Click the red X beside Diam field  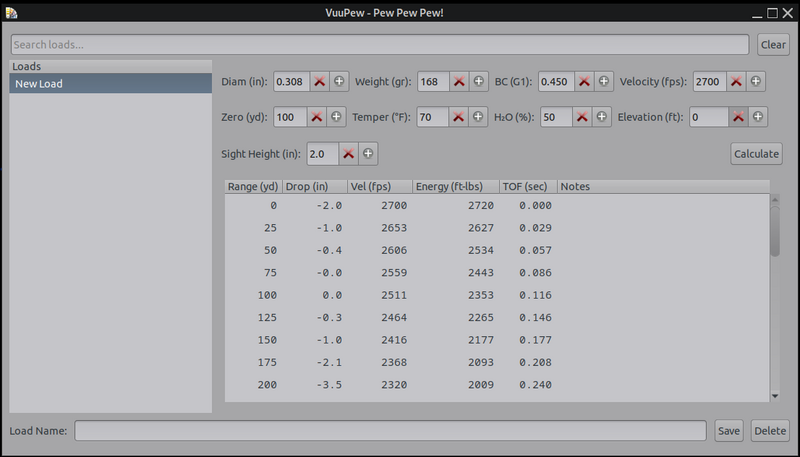tap(319, 81)
